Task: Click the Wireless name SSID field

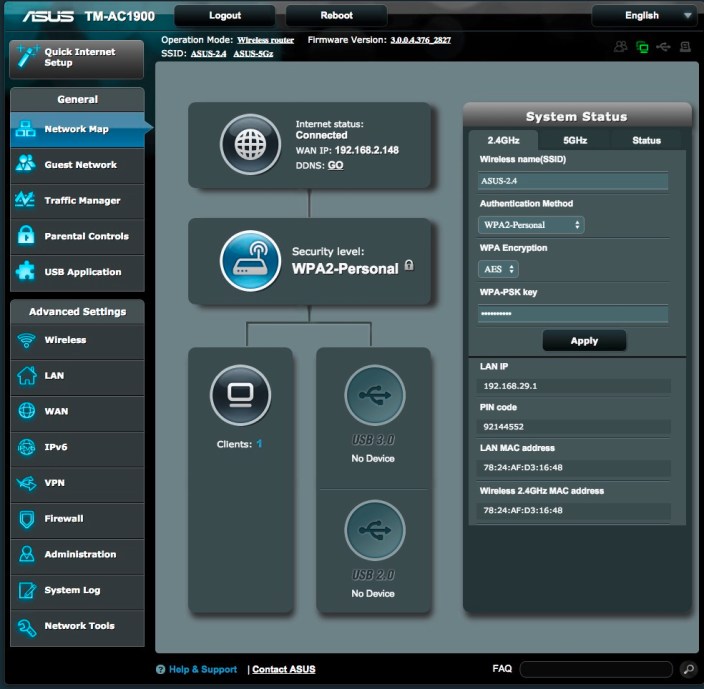Action: [x=573, y=181]
